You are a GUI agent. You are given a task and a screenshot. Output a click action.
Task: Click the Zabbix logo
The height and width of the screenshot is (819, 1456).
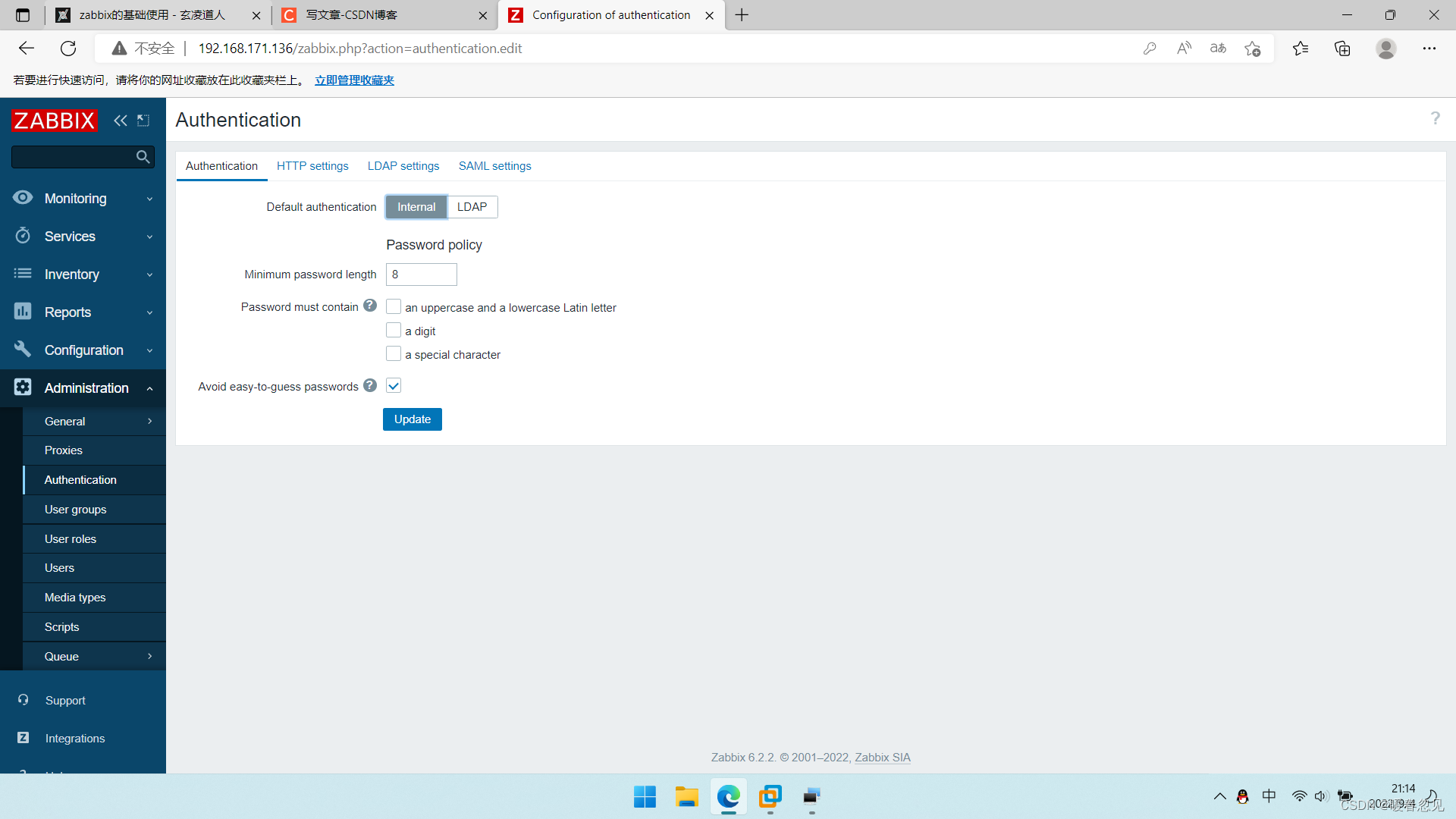point(55,121)
